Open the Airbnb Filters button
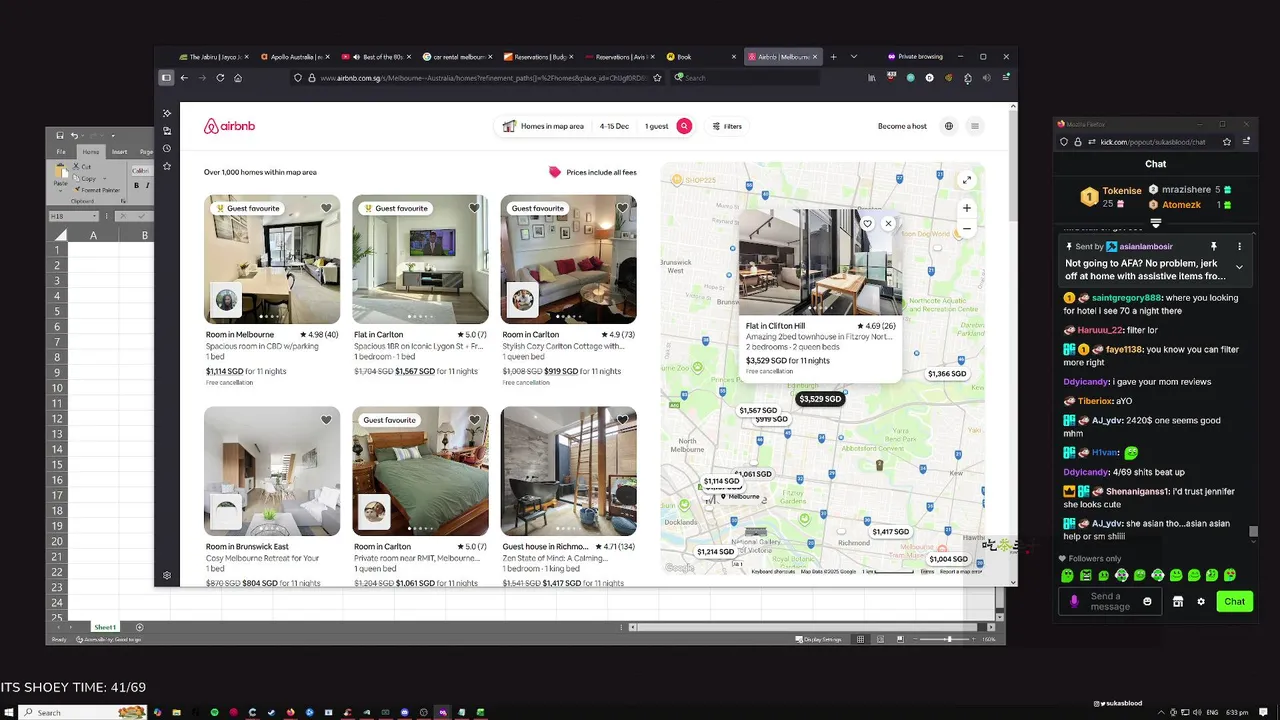The width and height of the screenshot is (1280, 720). tap(727, 126)
